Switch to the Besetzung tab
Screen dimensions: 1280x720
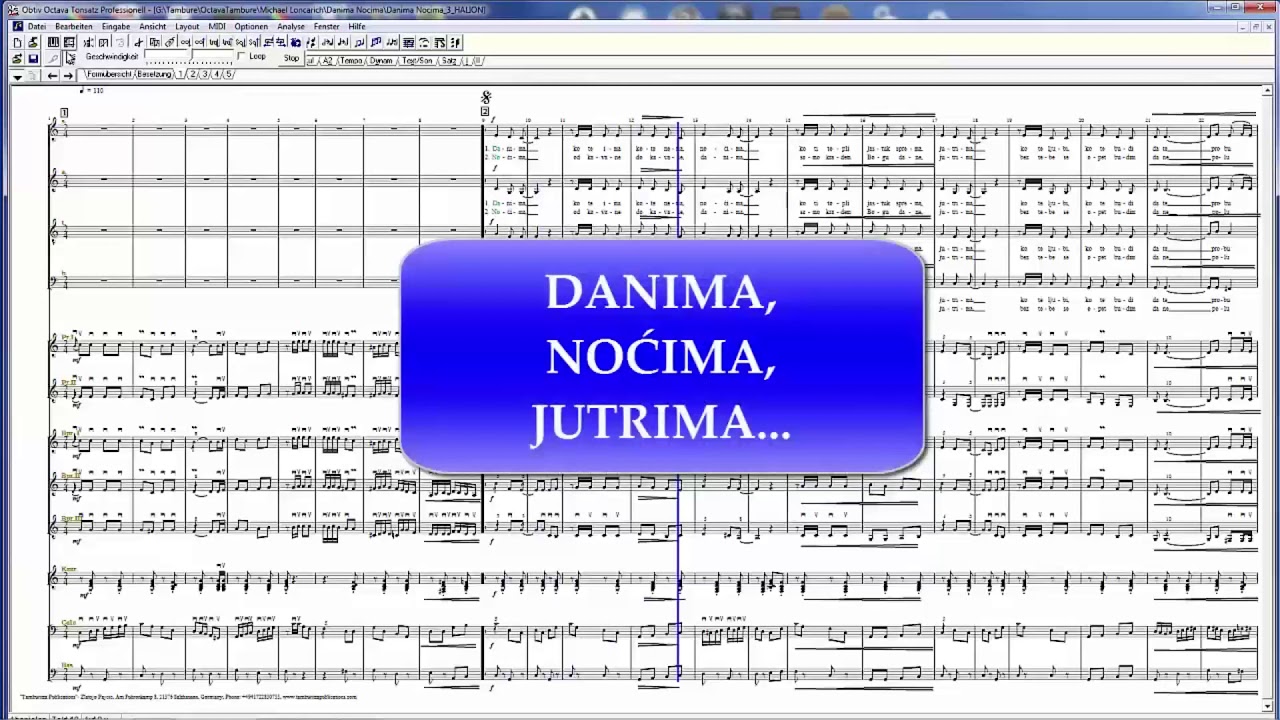tap(154, 75)
